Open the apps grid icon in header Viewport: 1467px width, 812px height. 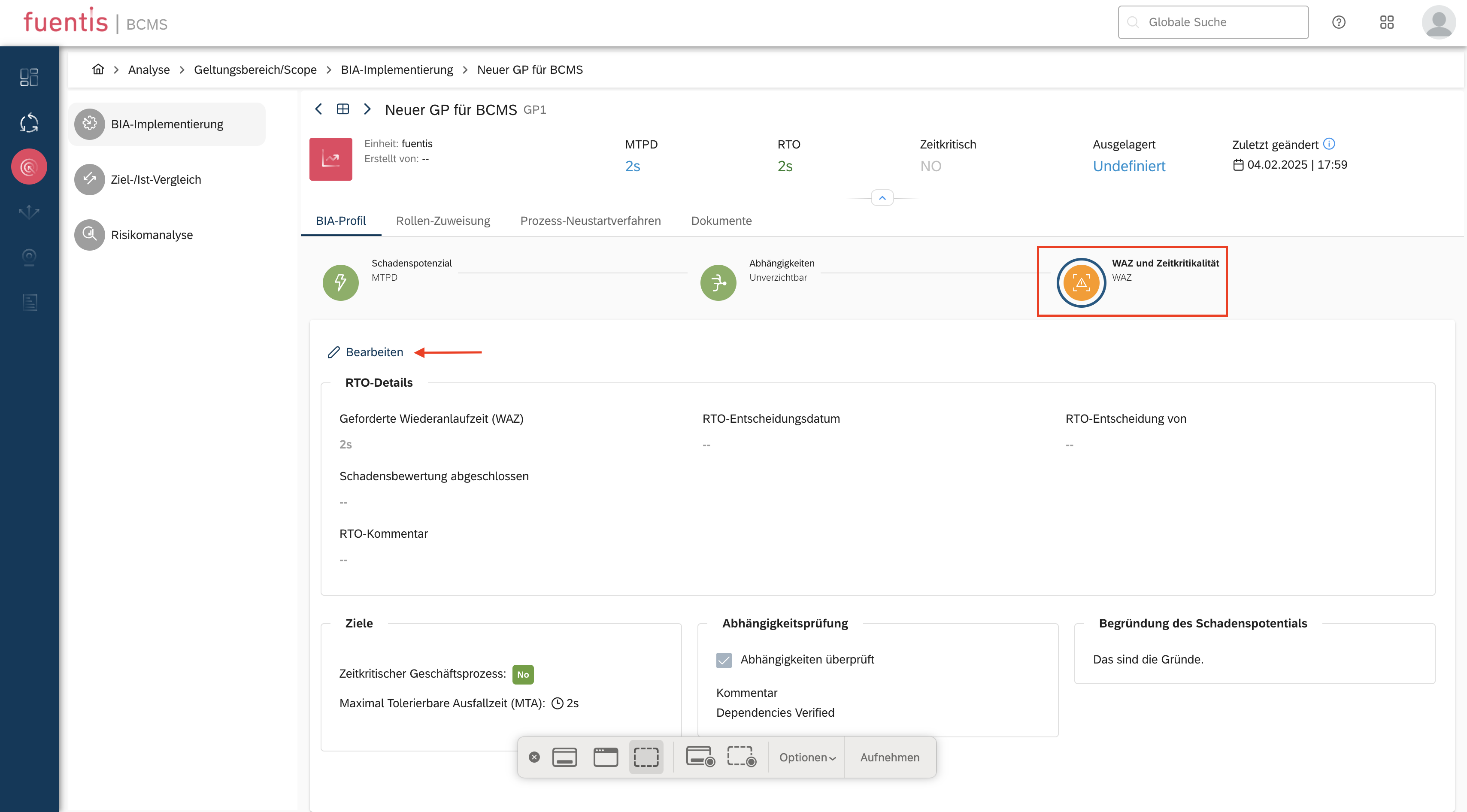[x=1387, y=22]
